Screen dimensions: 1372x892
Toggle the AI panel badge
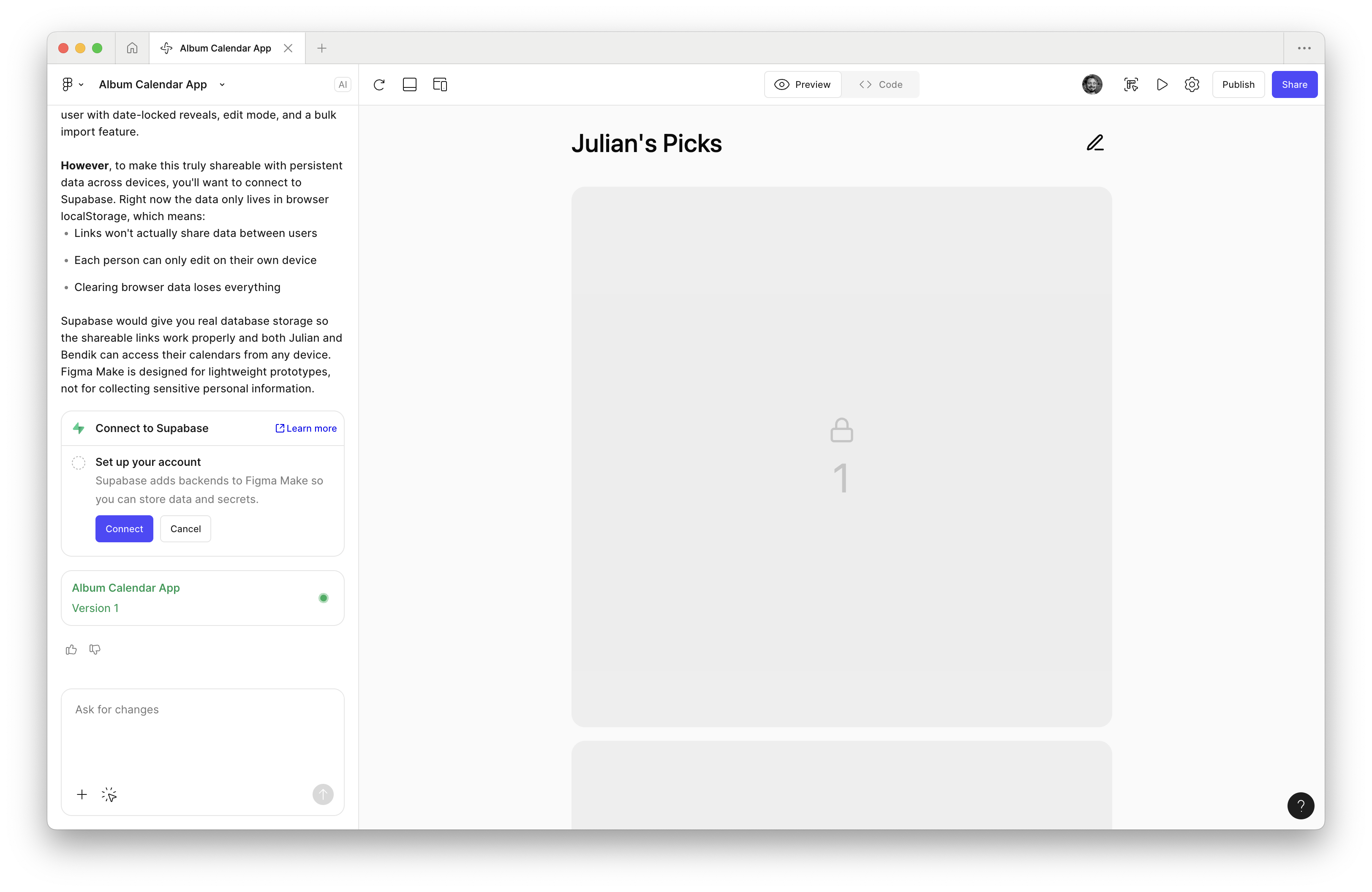343,85
